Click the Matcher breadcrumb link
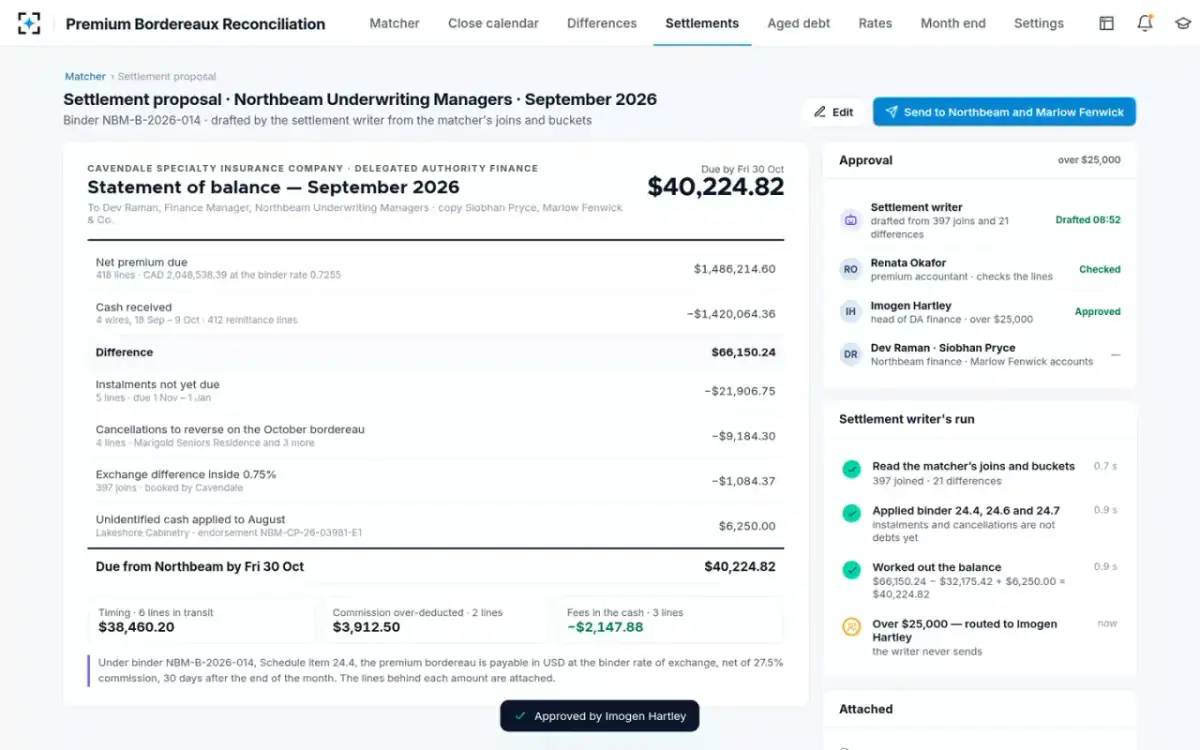Image resolution: width=1200 pixels, height=750 pixels. point(85,76)
